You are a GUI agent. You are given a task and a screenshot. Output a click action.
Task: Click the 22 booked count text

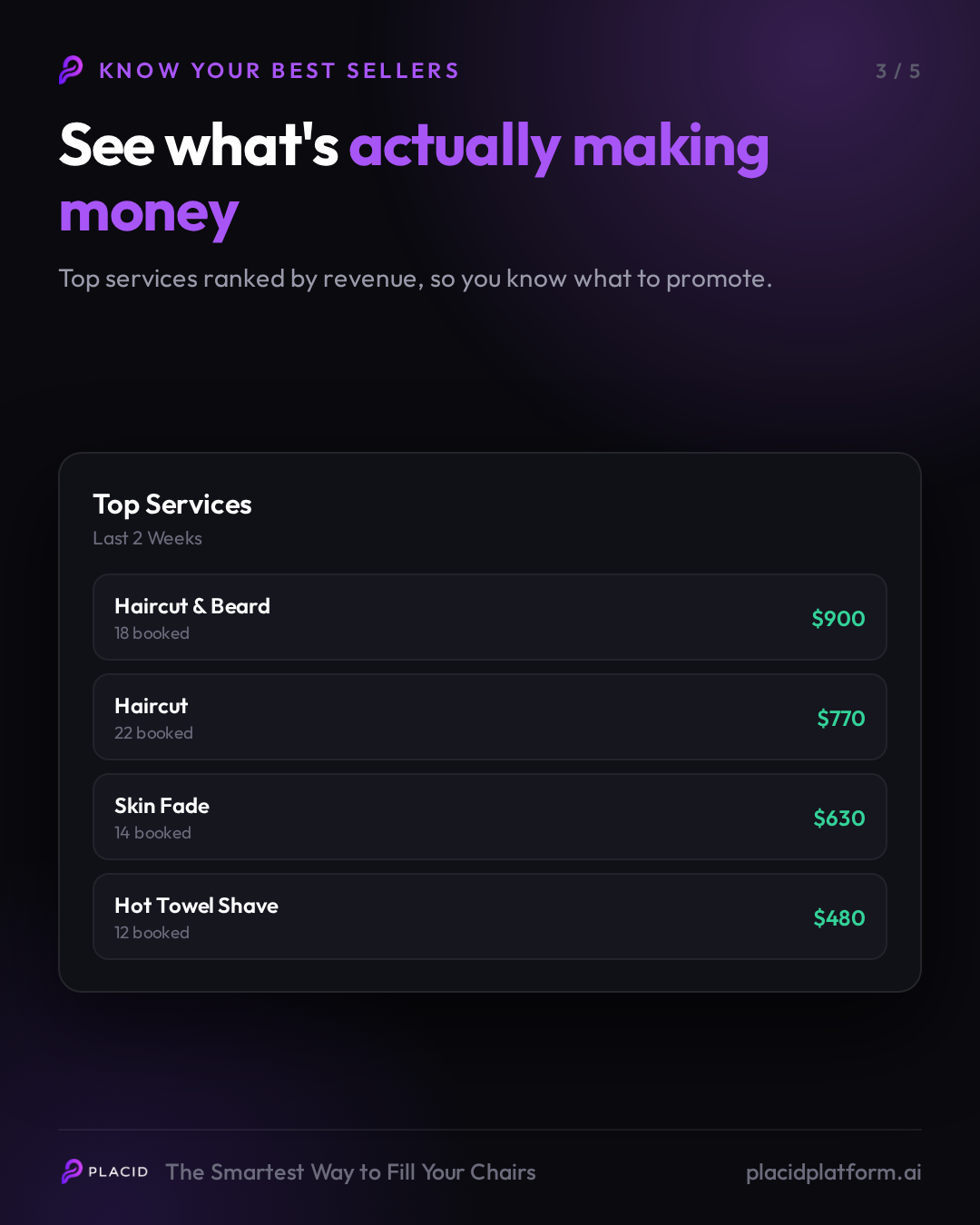pyautogui.click(x=153, y=733)
